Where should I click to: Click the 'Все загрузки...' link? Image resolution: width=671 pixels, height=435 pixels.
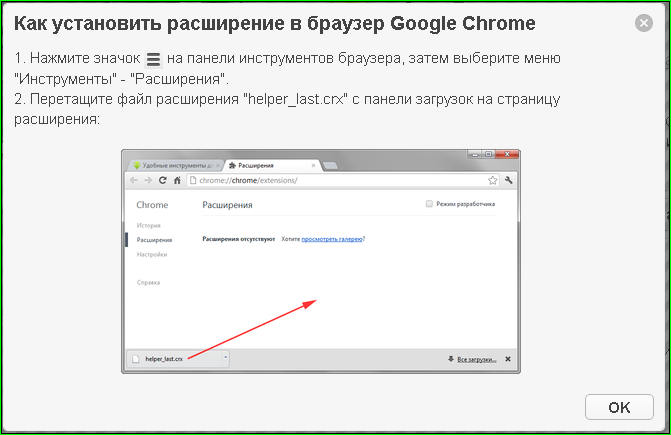[x=477, y=360]
